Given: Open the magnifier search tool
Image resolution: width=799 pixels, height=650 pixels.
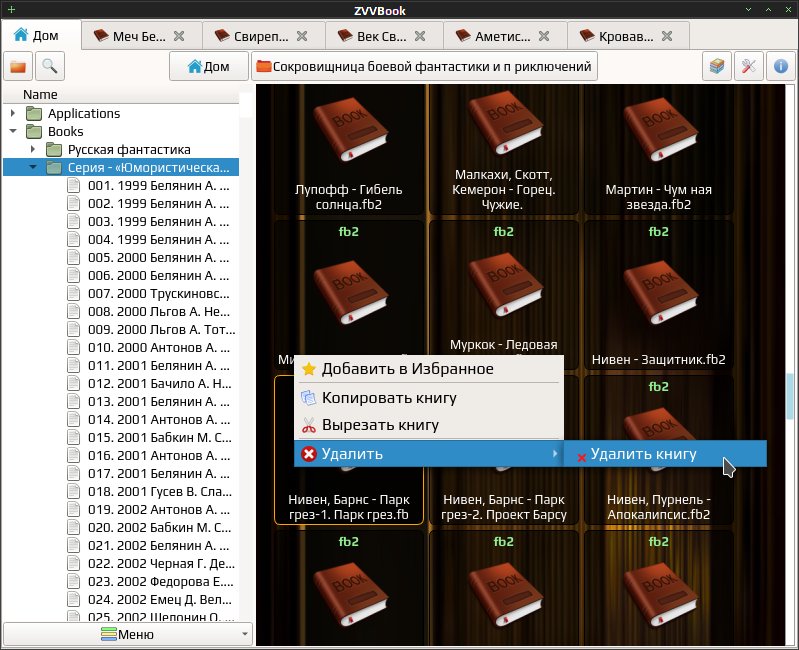Looking at the screenshot, I should pyautogui.click(x=49, y=66).
